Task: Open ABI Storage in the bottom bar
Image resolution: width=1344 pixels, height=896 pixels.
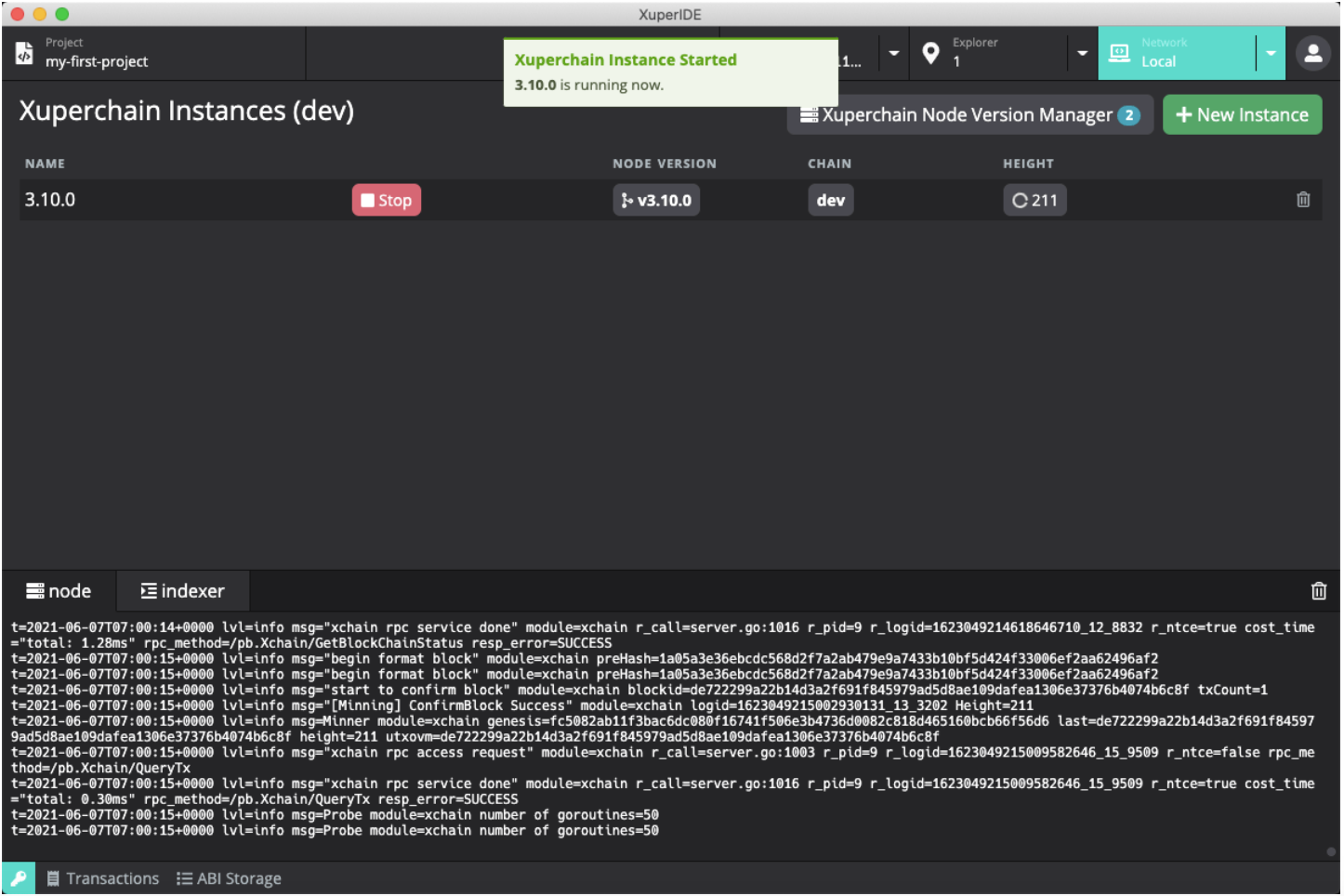Action: tap(229, 878)
